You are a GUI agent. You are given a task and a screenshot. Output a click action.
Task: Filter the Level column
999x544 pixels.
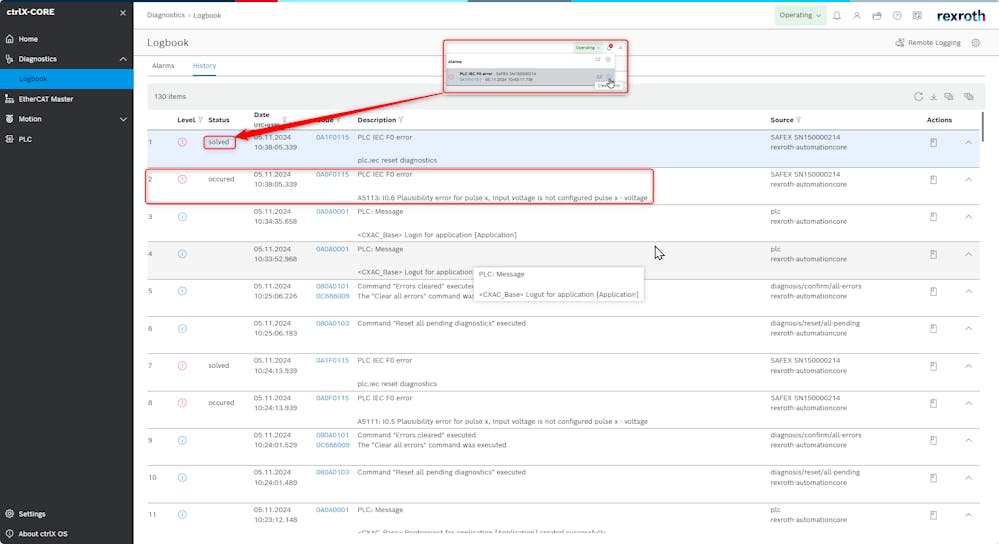click(x=200, y=120)
